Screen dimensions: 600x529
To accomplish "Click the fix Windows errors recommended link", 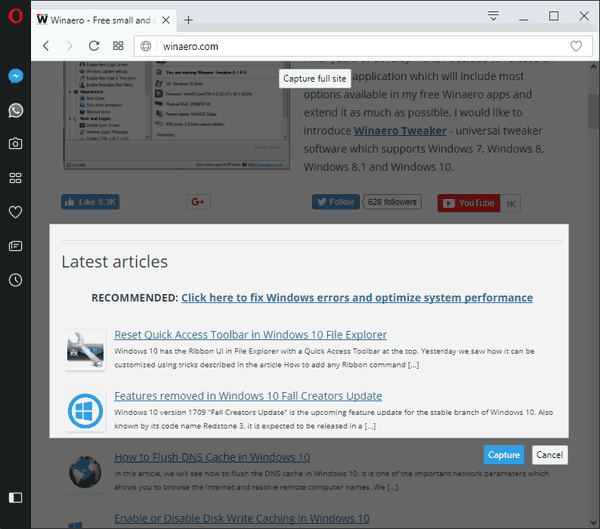I will click(357, 298).
